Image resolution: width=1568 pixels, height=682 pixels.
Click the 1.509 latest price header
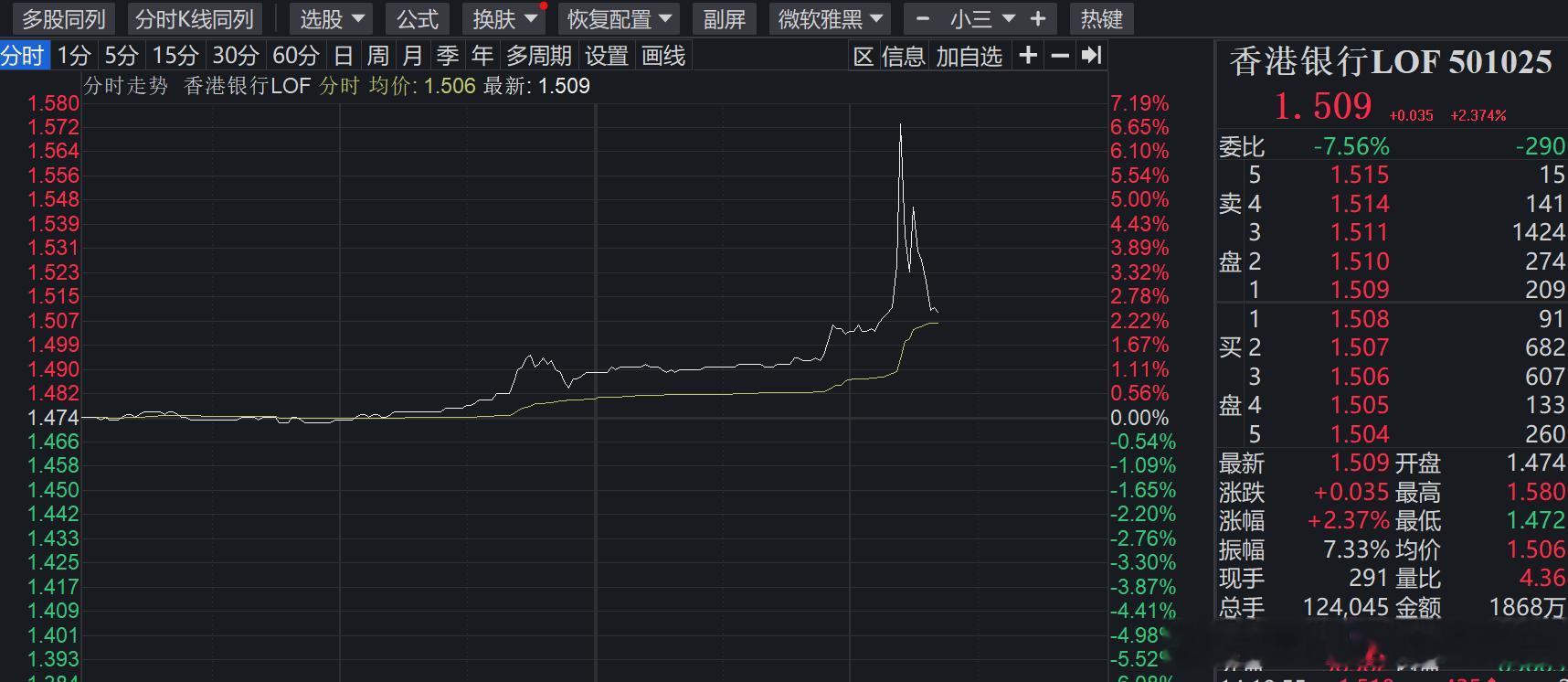1323,107
